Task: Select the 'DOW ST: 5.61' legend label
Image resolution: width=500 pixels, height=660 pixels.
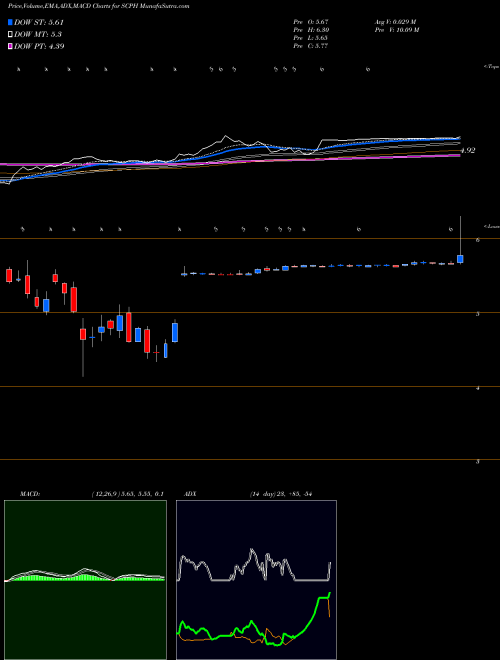Action: [x=39, y=22]
